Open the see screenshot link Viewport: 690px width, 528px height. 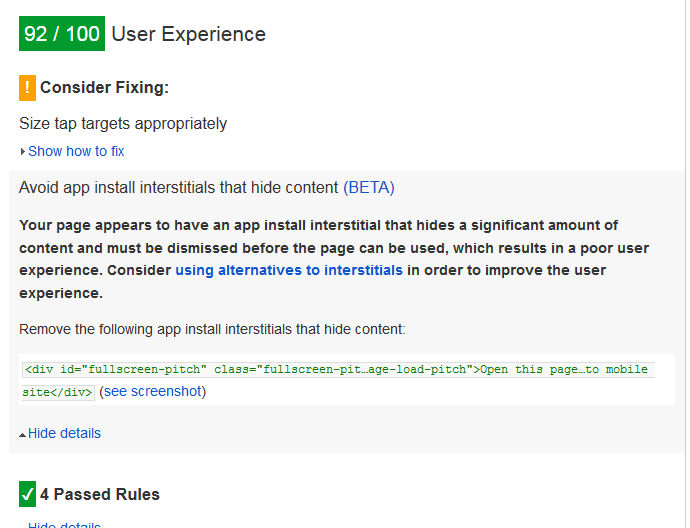(x=152, y=391)
